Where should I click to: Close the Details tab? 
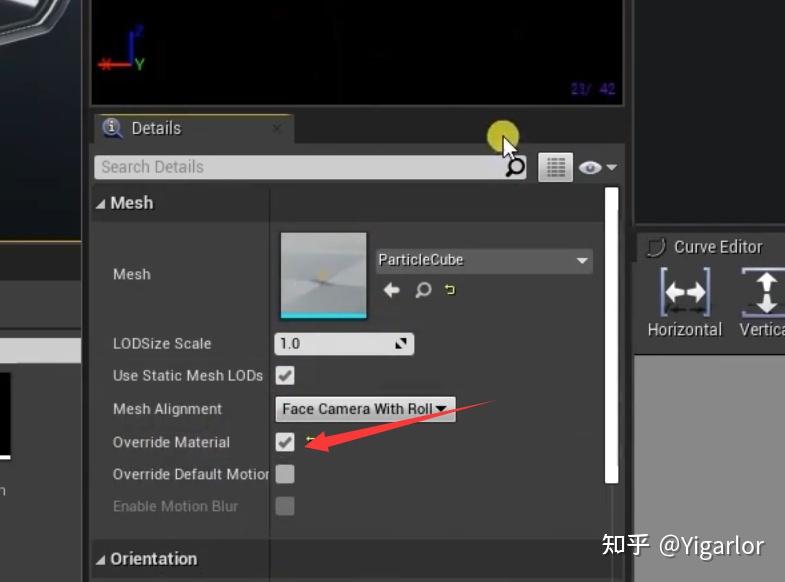[x=277, y=129]
